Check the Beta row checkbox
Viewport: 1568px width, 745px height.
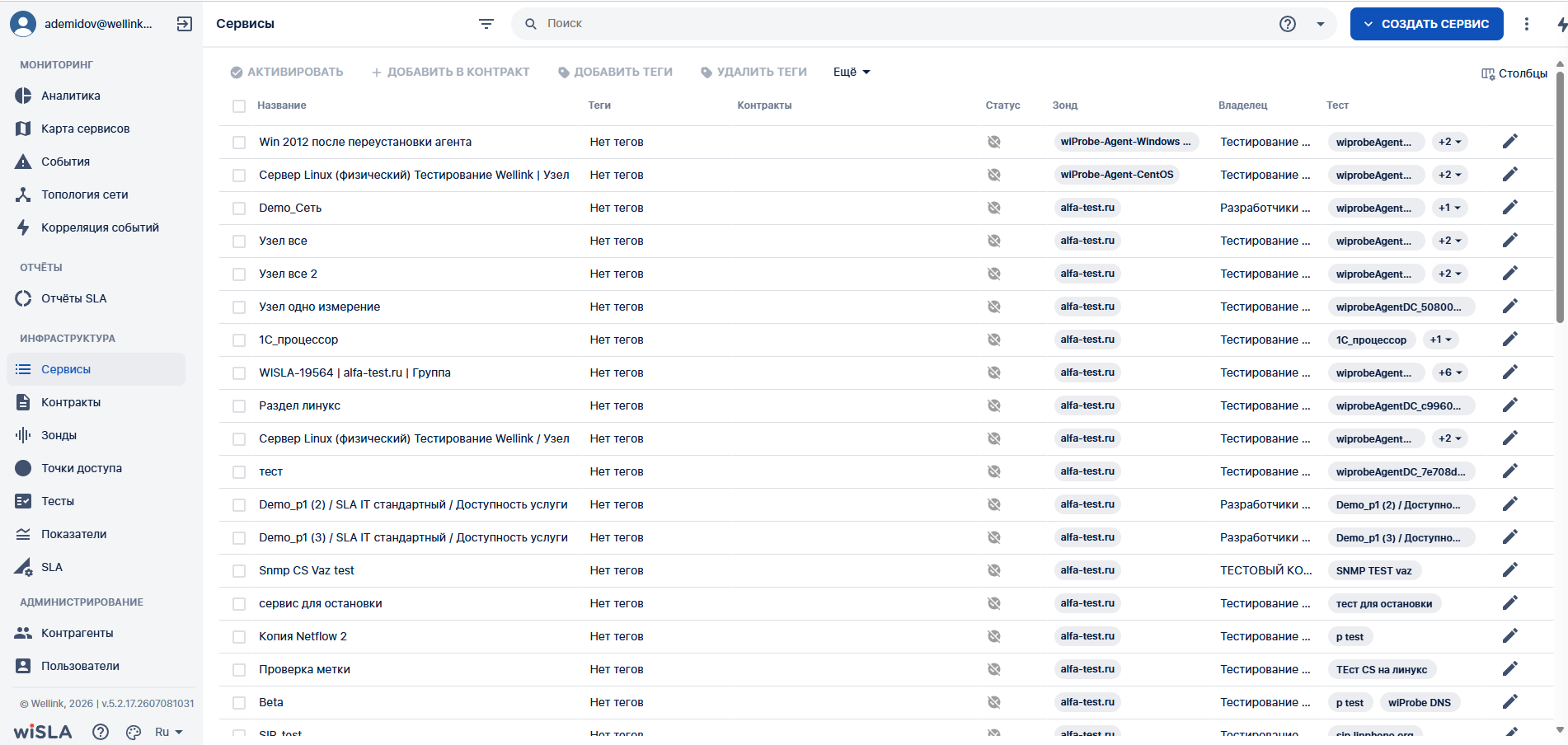tap(239, 703)
